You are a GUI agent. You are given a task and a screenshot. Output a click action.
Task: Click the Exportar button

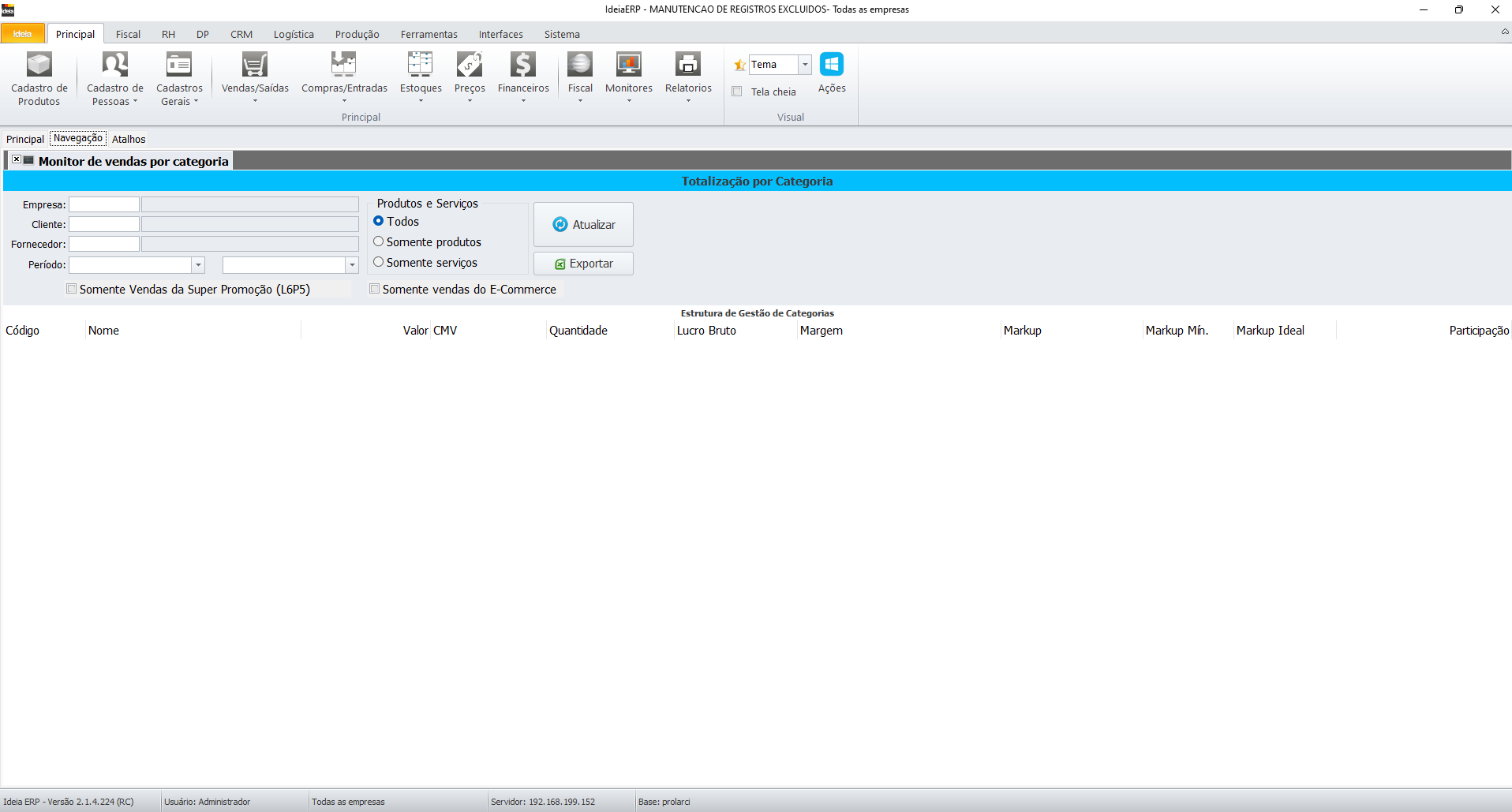(583, 264)
